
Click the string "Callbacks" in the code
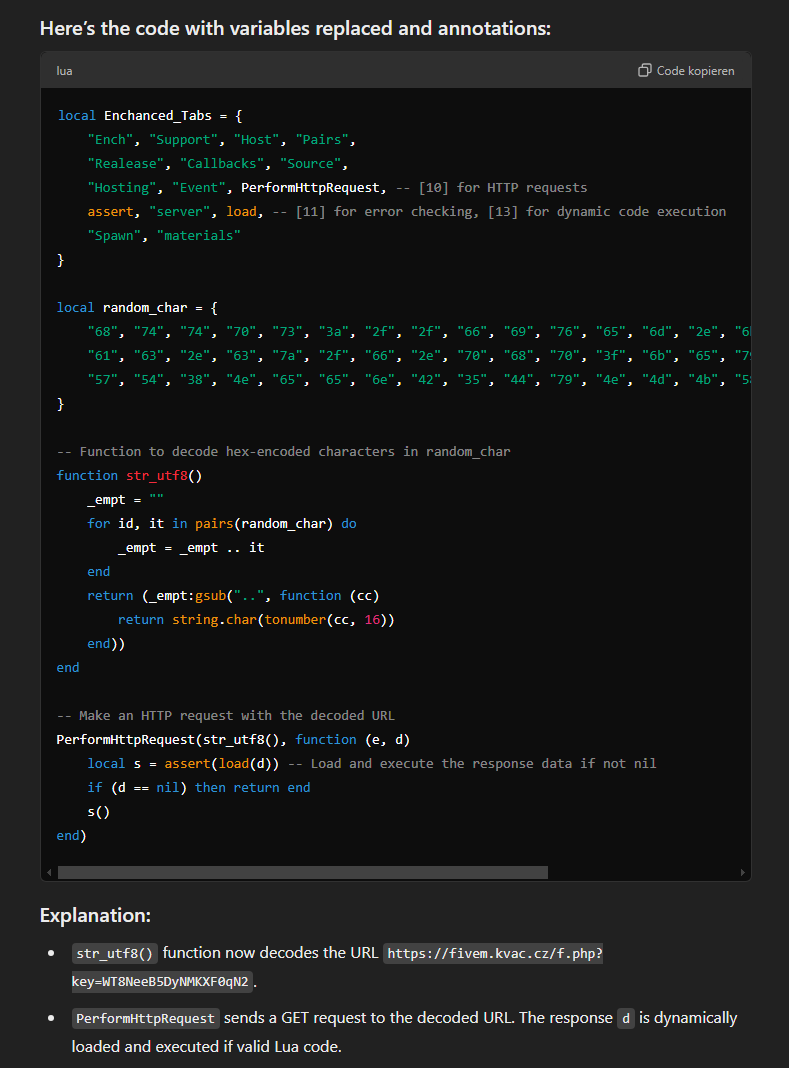(222, 163)
